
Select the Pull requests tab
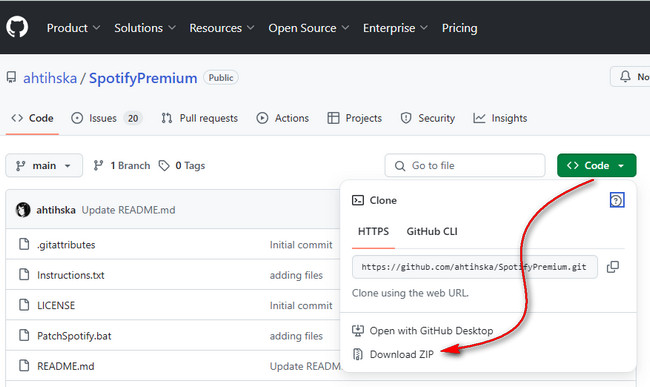199,118
